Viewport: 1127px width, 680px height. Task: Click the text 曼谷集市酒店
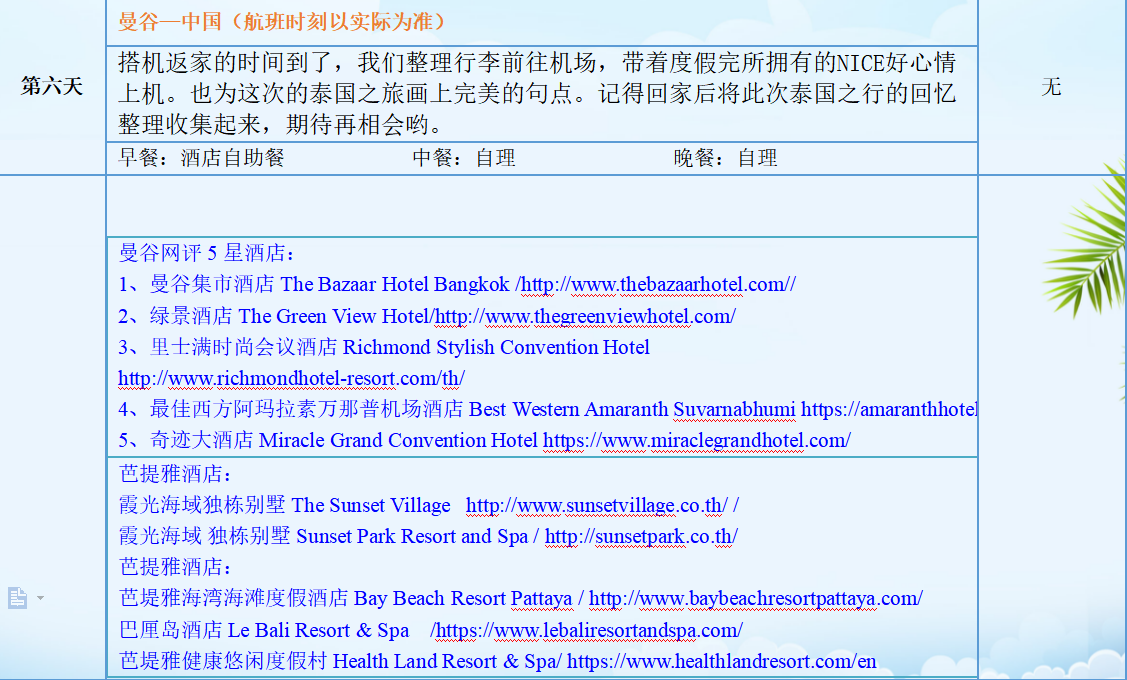(x=212, y=285)
